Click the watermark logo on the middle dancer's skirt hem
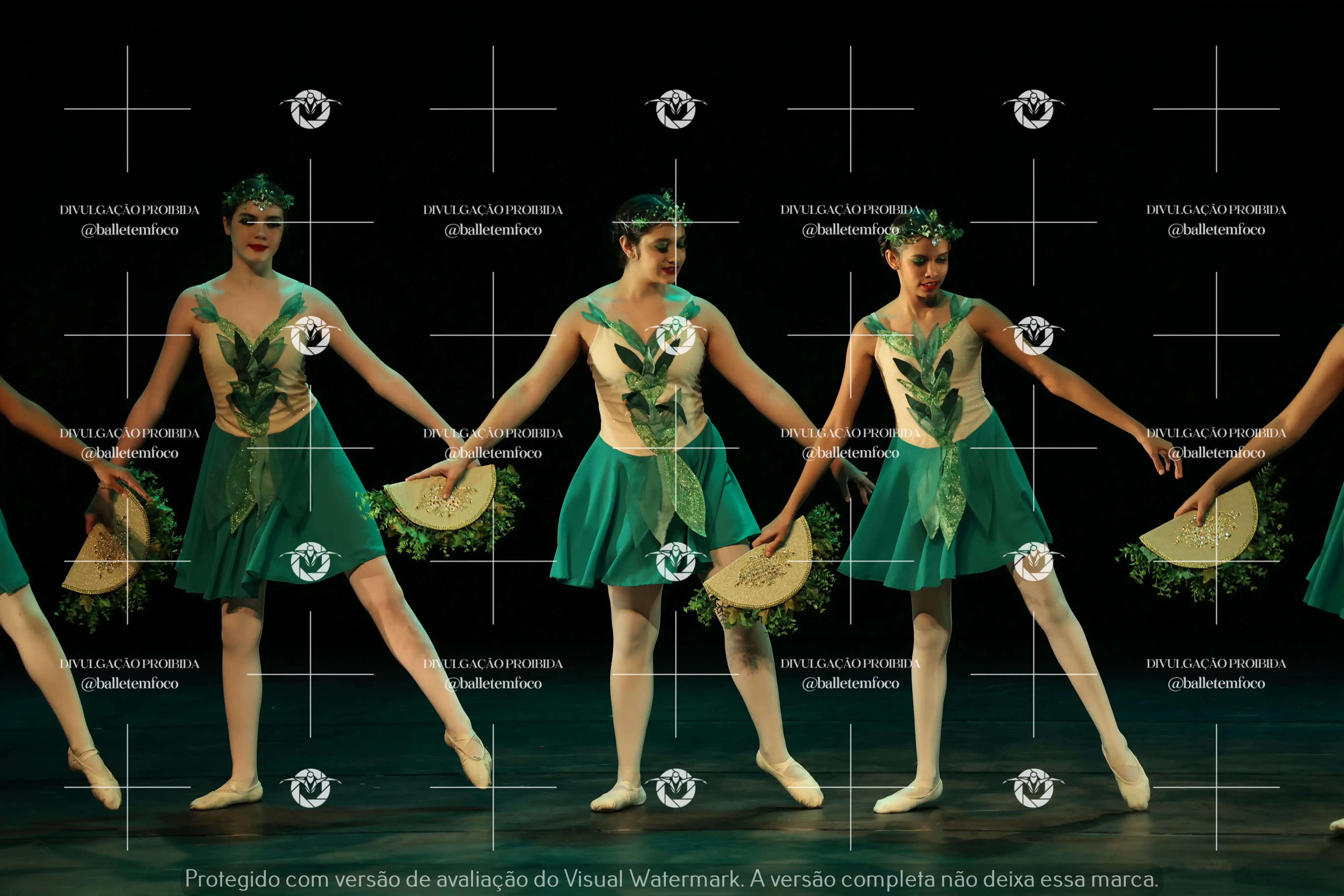1344x896 pixels. (x=675, y=562)
